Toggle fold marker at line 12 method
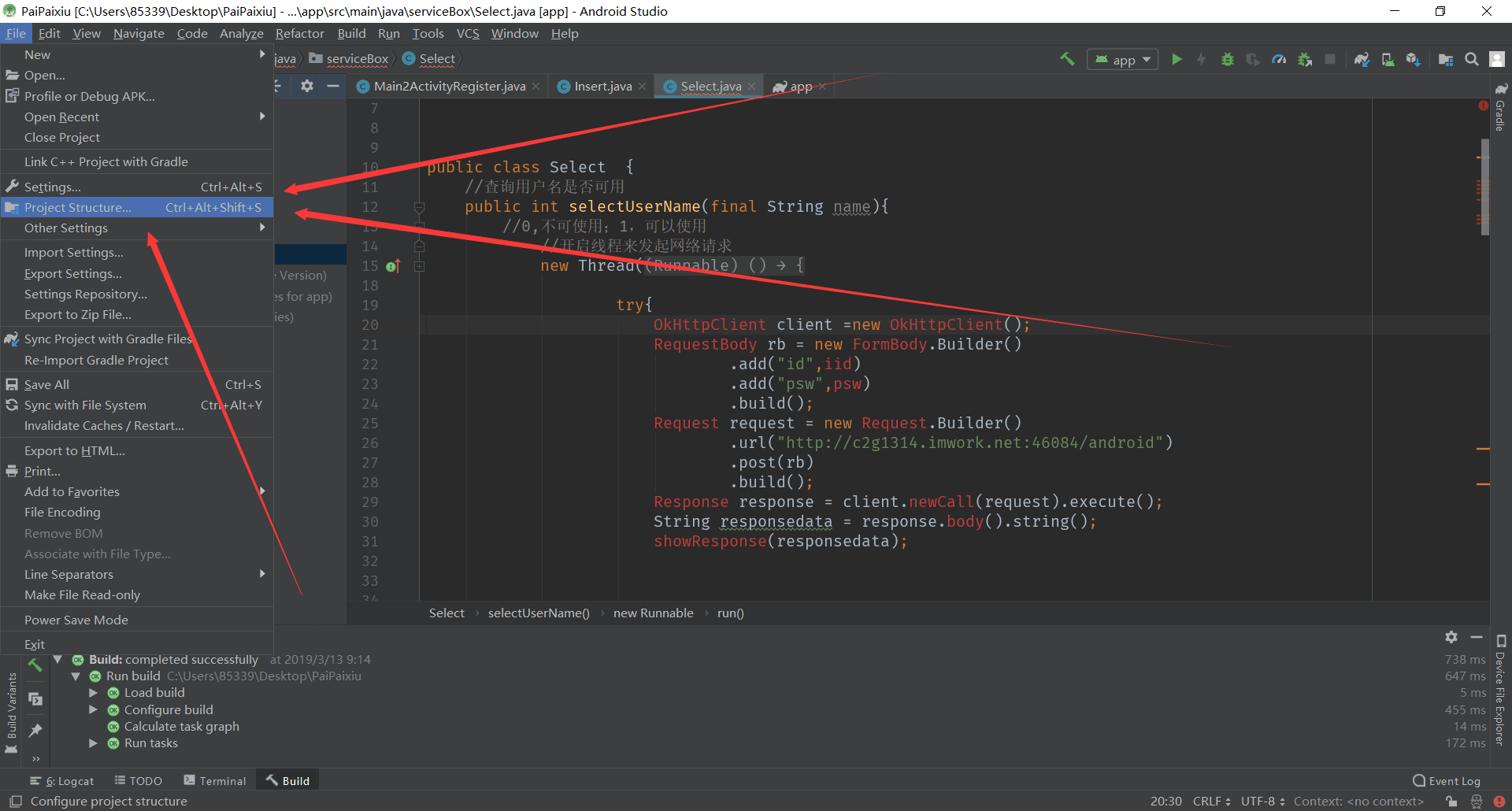Screen dimensions: 1512x811 [x=419, y=207]
